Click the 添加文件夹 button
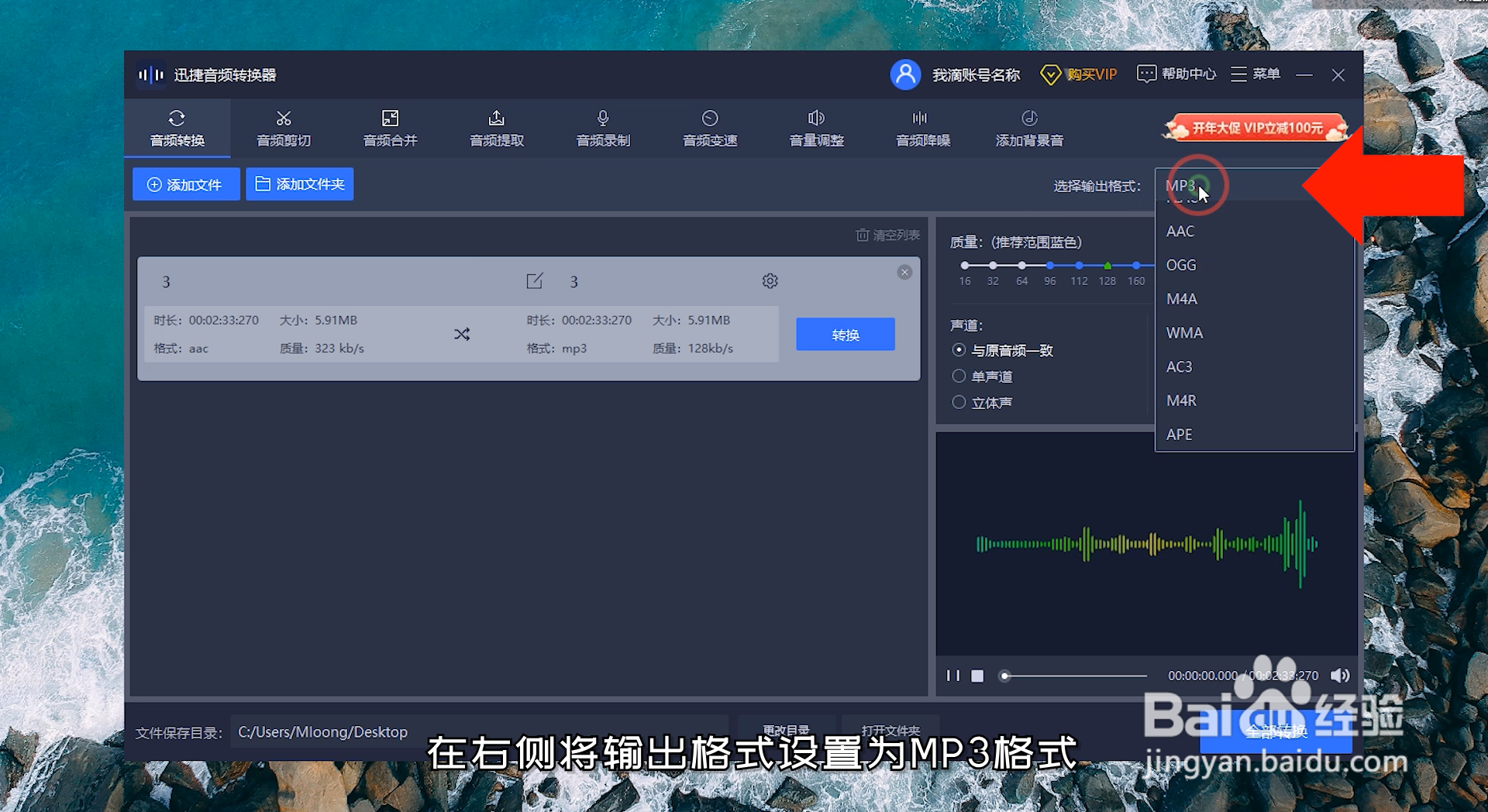The height and width of the screenshot is (812, 1488). pos(300,184)
